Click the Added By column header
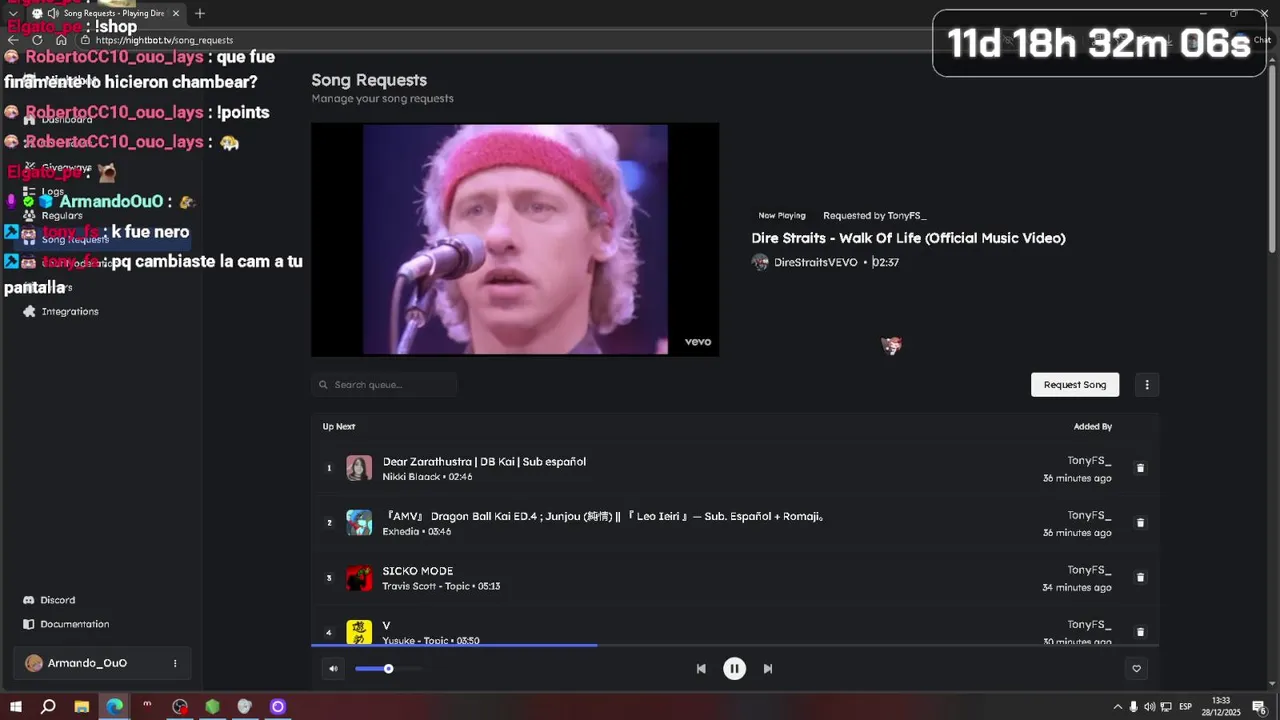The width and height of the screenshot is (1280, 720). (1092, 426)
